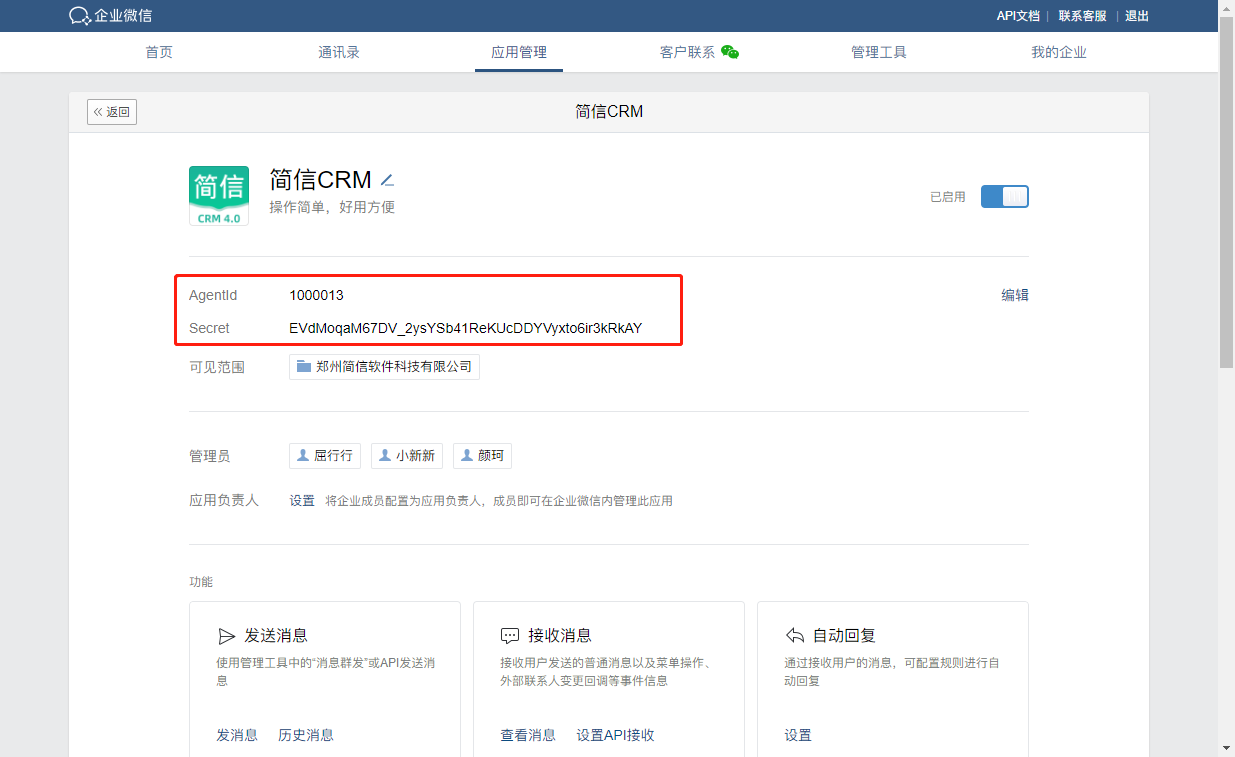Click the 颜珂 administrator tag

pyautogui.click(x=482, y=456)
